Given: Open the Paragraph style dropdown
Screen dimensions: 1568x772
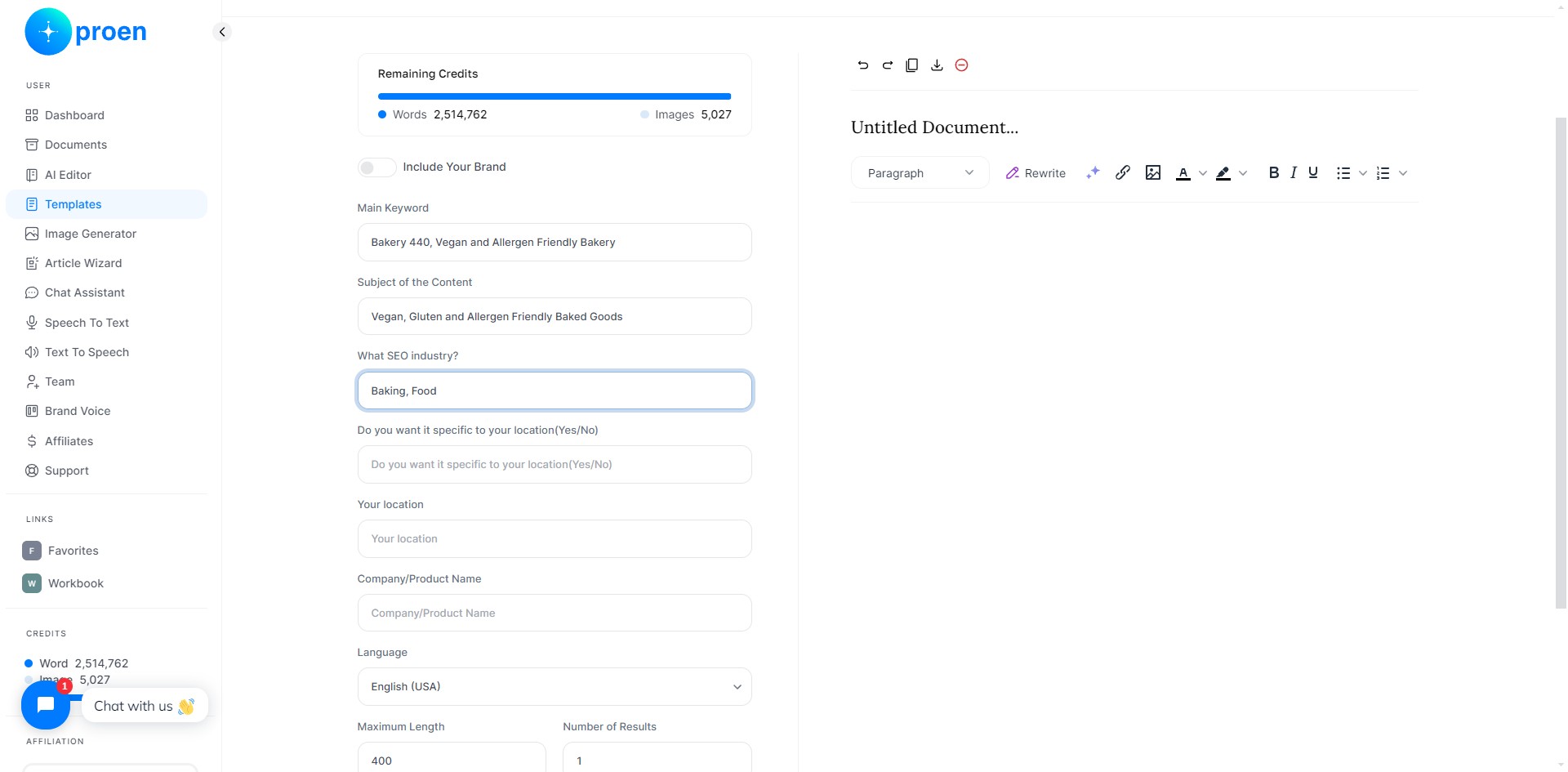Looking at the screenshot, I should [920, 173].
